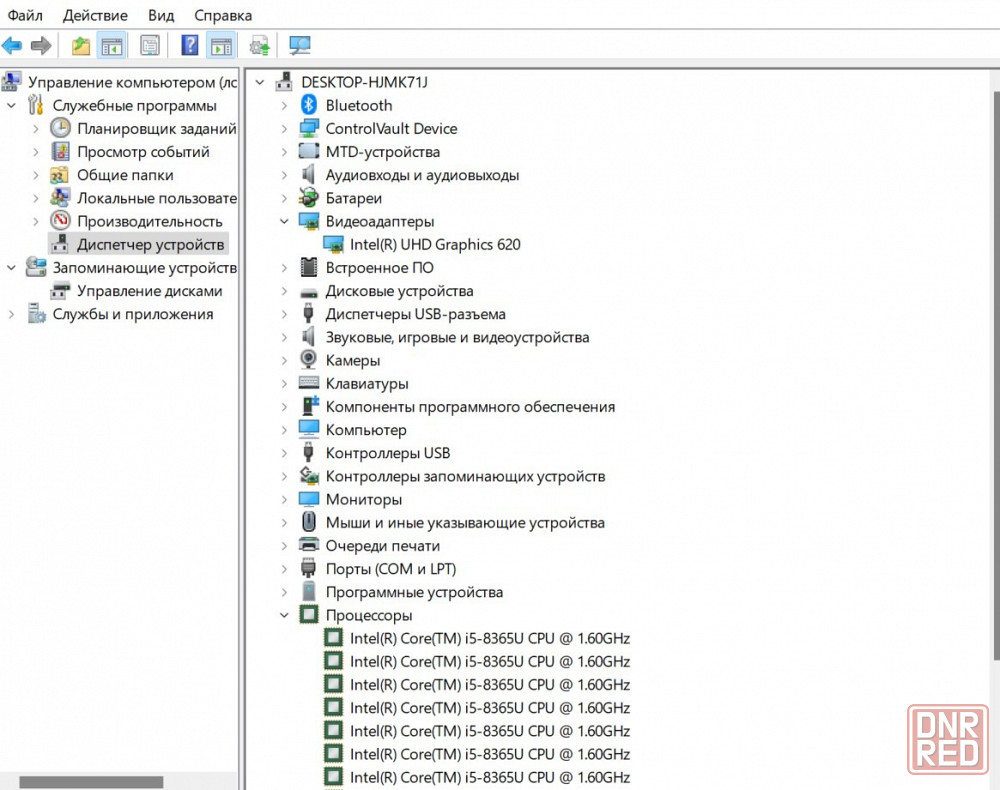Select Программные устройства category
The image size is (1000, 790).
coord(414,592)
